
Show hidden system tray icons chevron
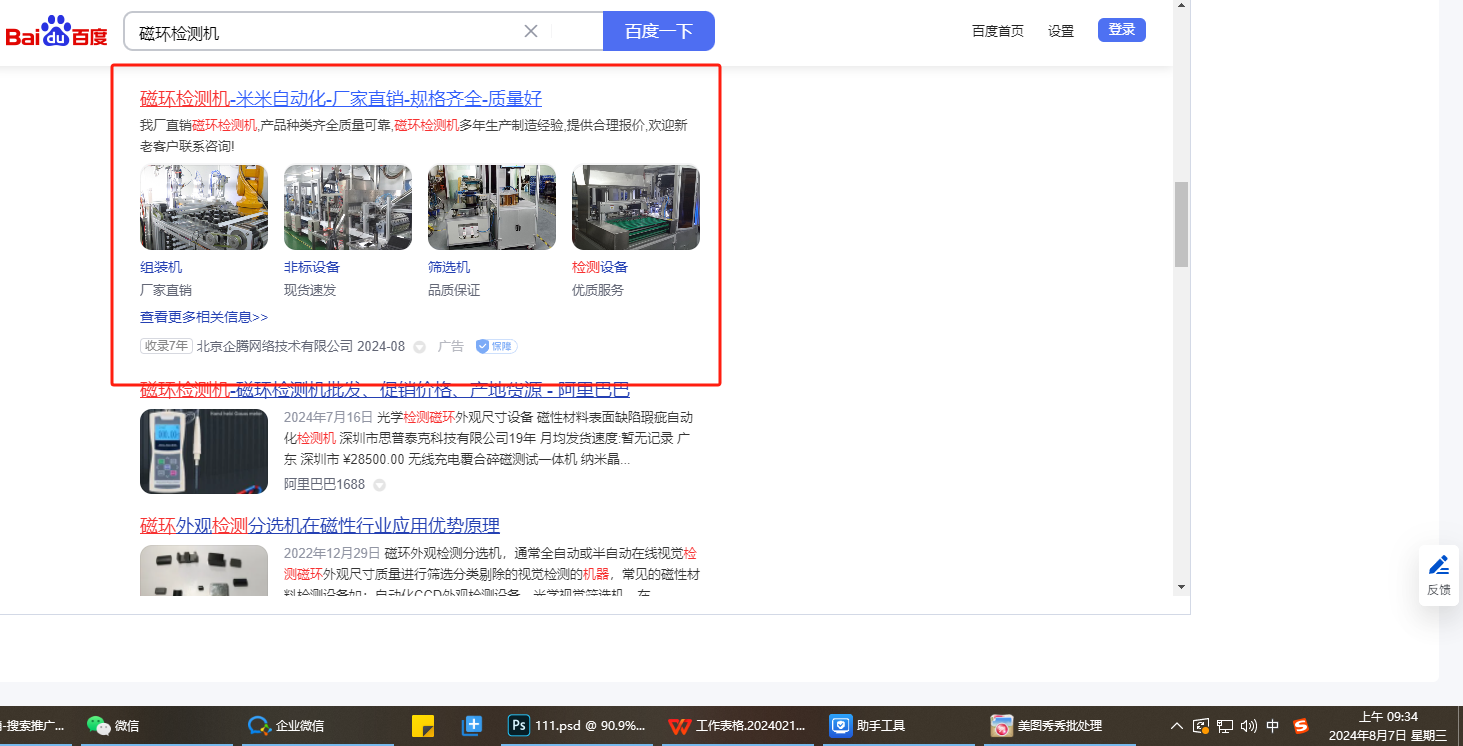pyautogui.click(x=1177, y=726)
